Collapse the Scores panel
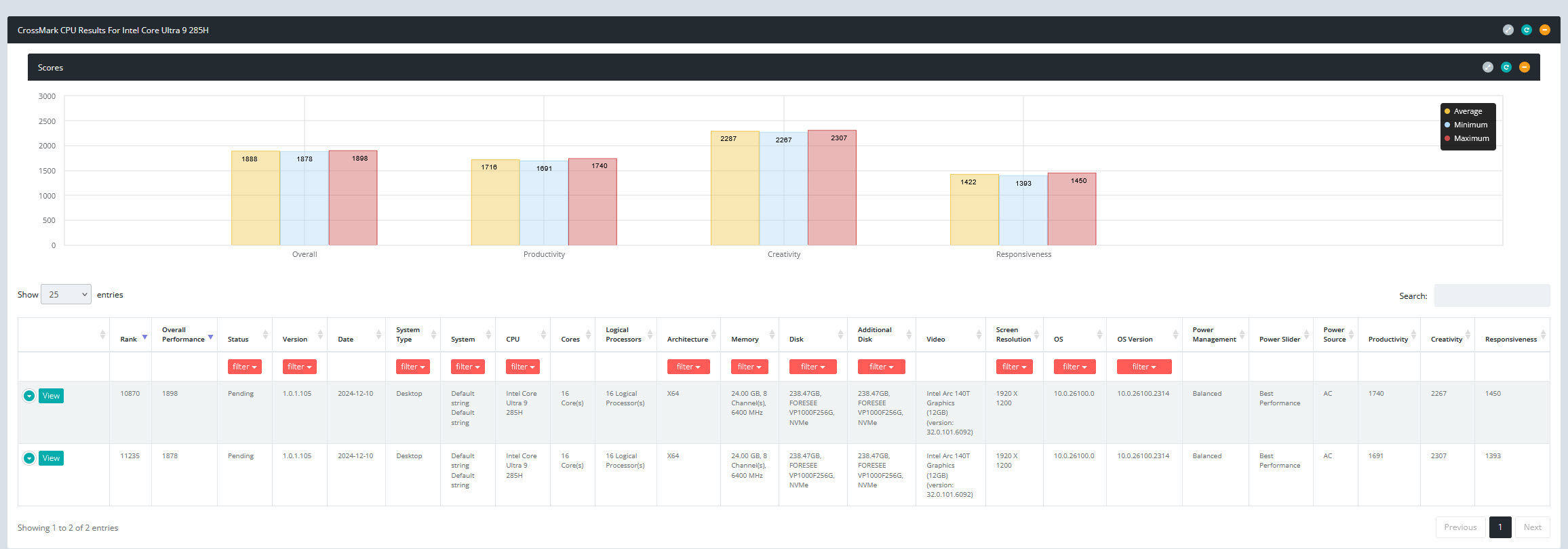The height and width of the screenshot is (549, 1568). [1524, 67]
